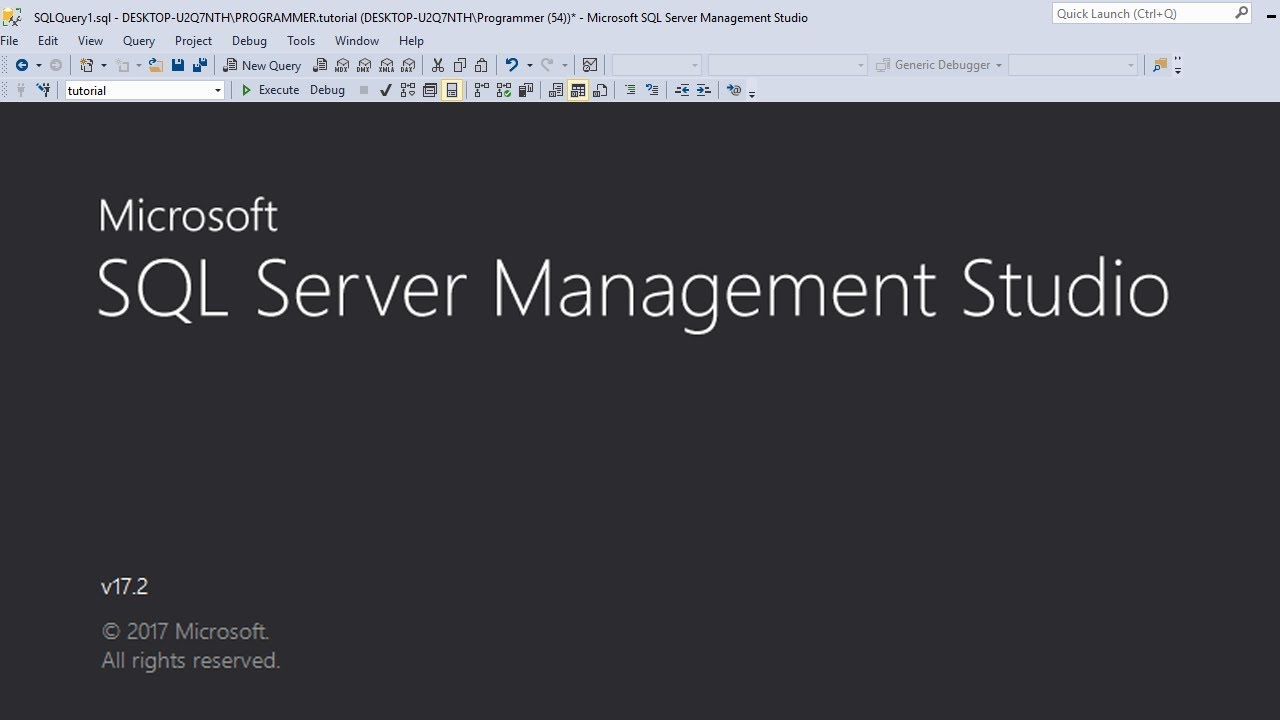Screen dimensions: 1280x720
Task: Click the Cancel Executing Query stop icon
Action: tap(364, 90)
